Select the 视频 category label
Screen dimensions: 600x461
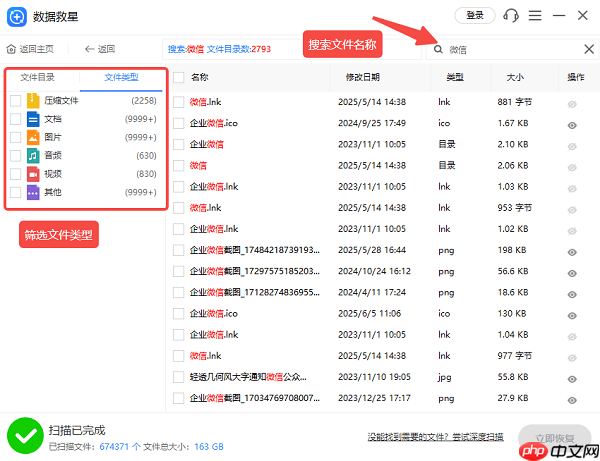coord(53,174)
